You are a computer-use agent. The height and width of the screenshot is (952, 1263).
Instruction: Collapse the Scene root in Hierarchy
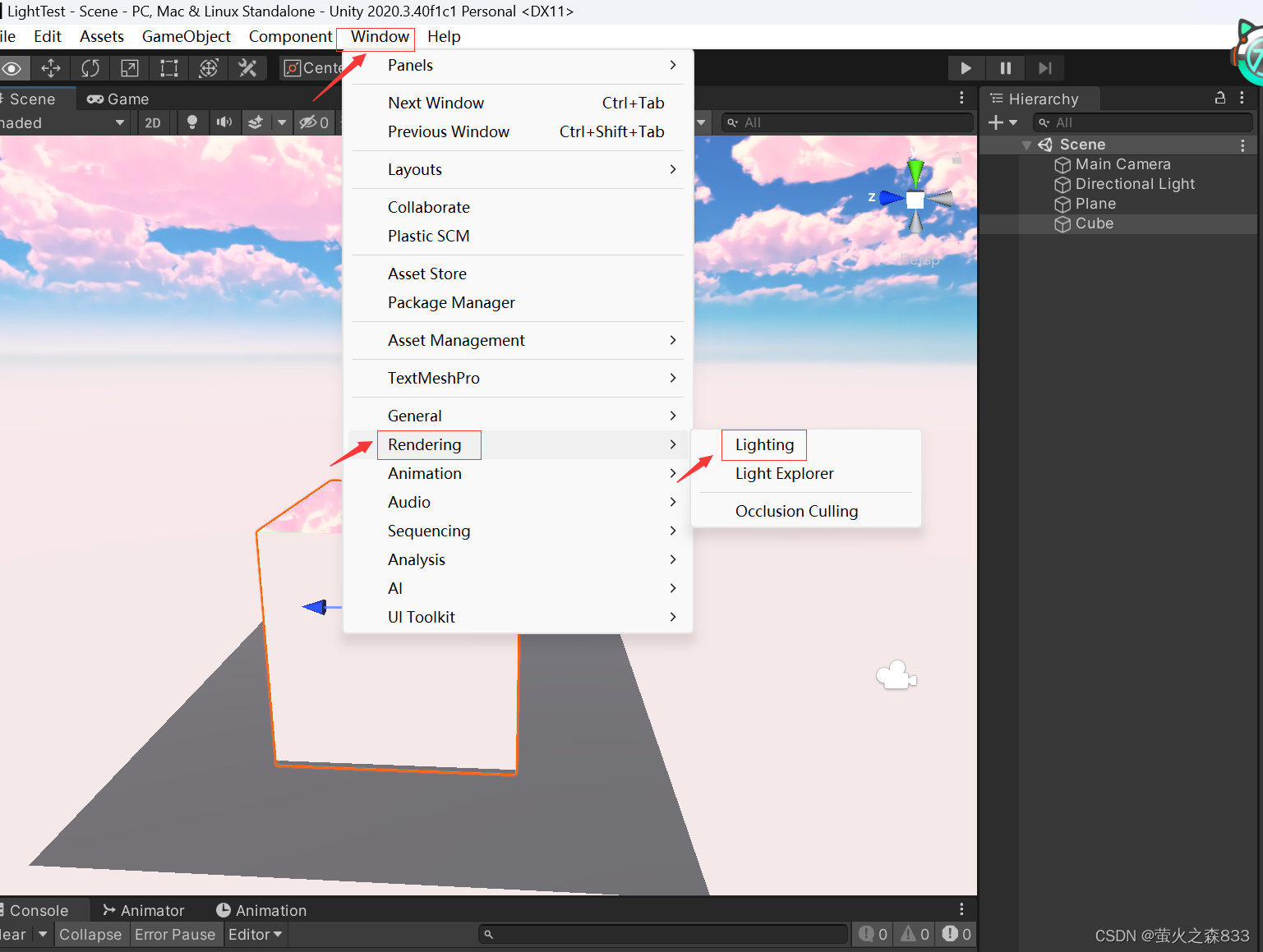click(x=1026, y=145)
